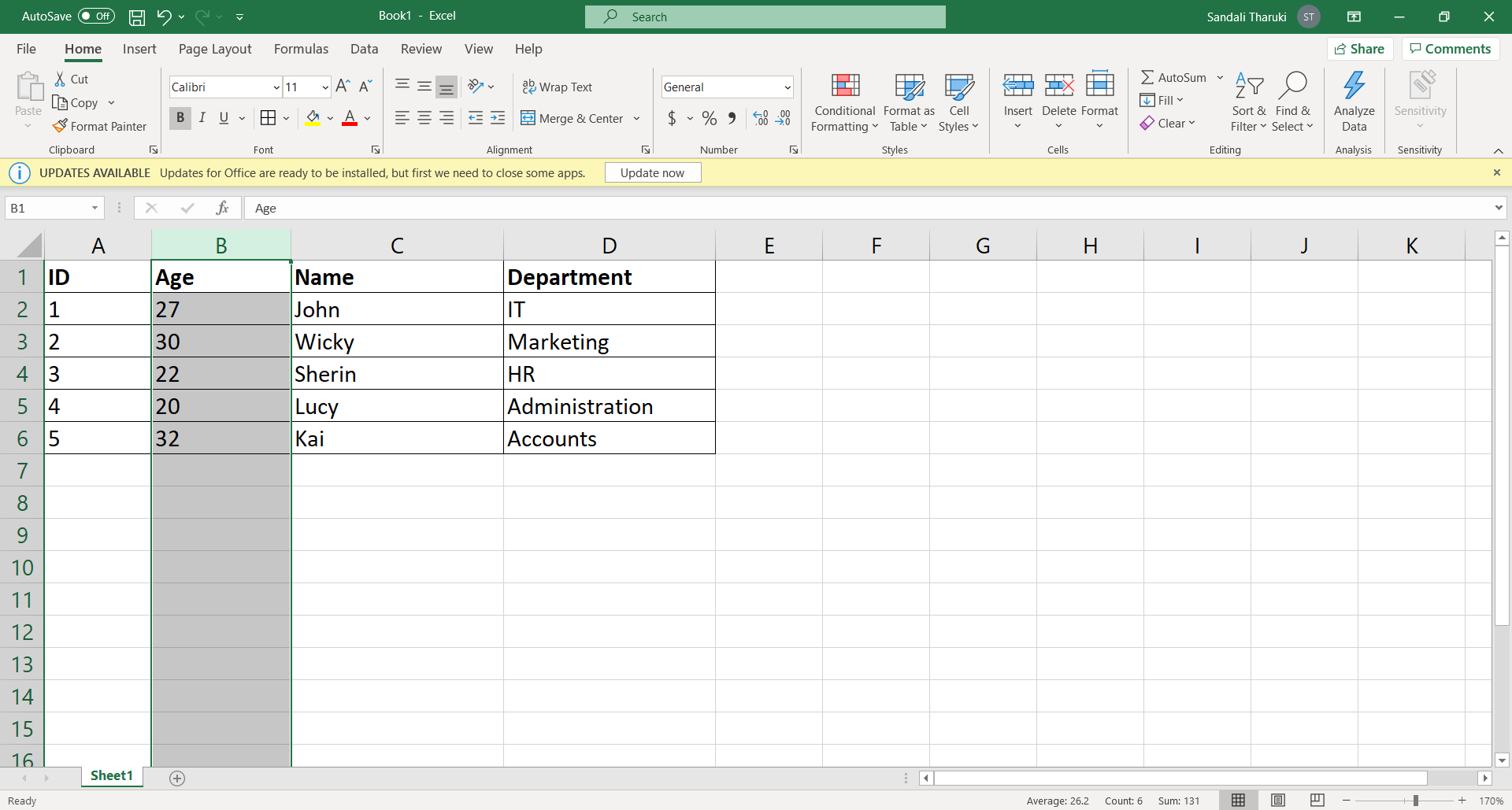Open the Number Format dropdown
The height and width of the screenshot is (810, 1512).
click(x=787, y=87)
